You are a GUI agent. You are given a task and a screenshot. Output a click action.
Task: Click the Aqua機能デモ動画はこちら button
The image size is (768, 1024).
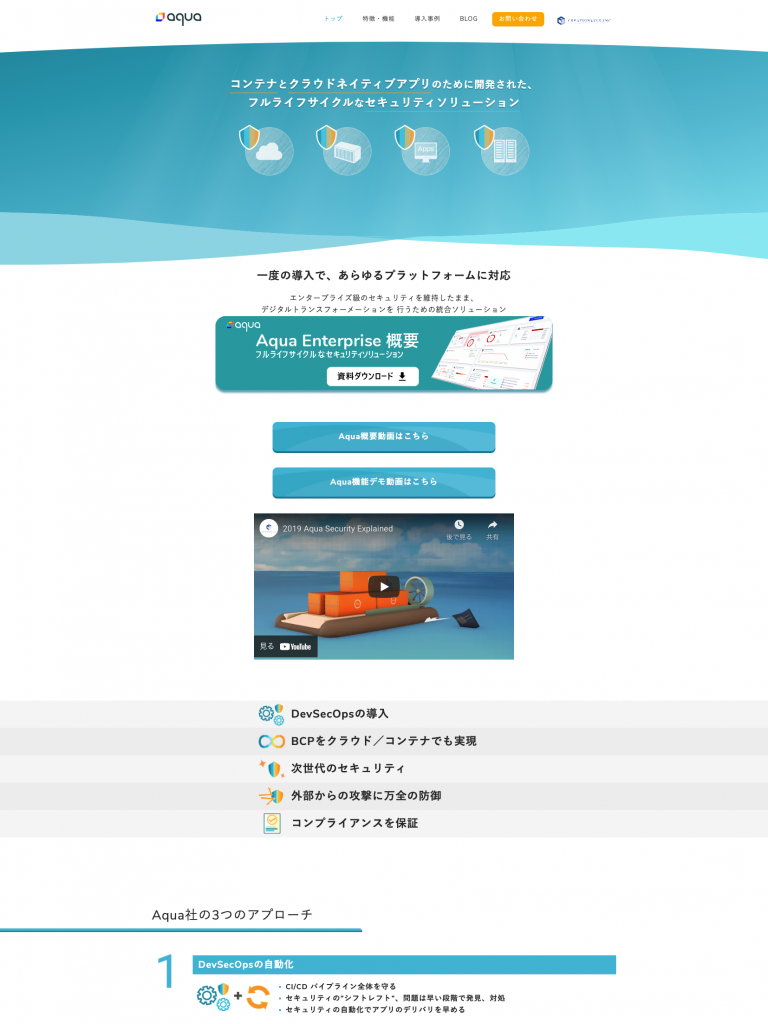[384, 483]
